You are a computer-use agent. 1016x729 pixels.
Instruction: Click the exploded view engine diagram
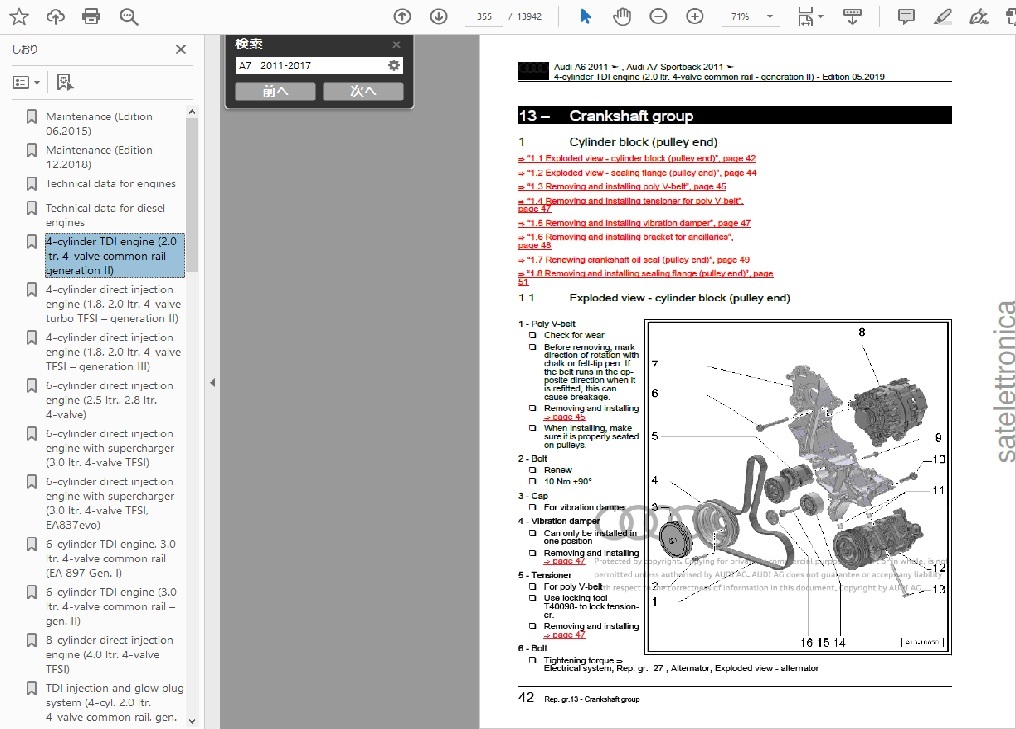tap(798, 487)
